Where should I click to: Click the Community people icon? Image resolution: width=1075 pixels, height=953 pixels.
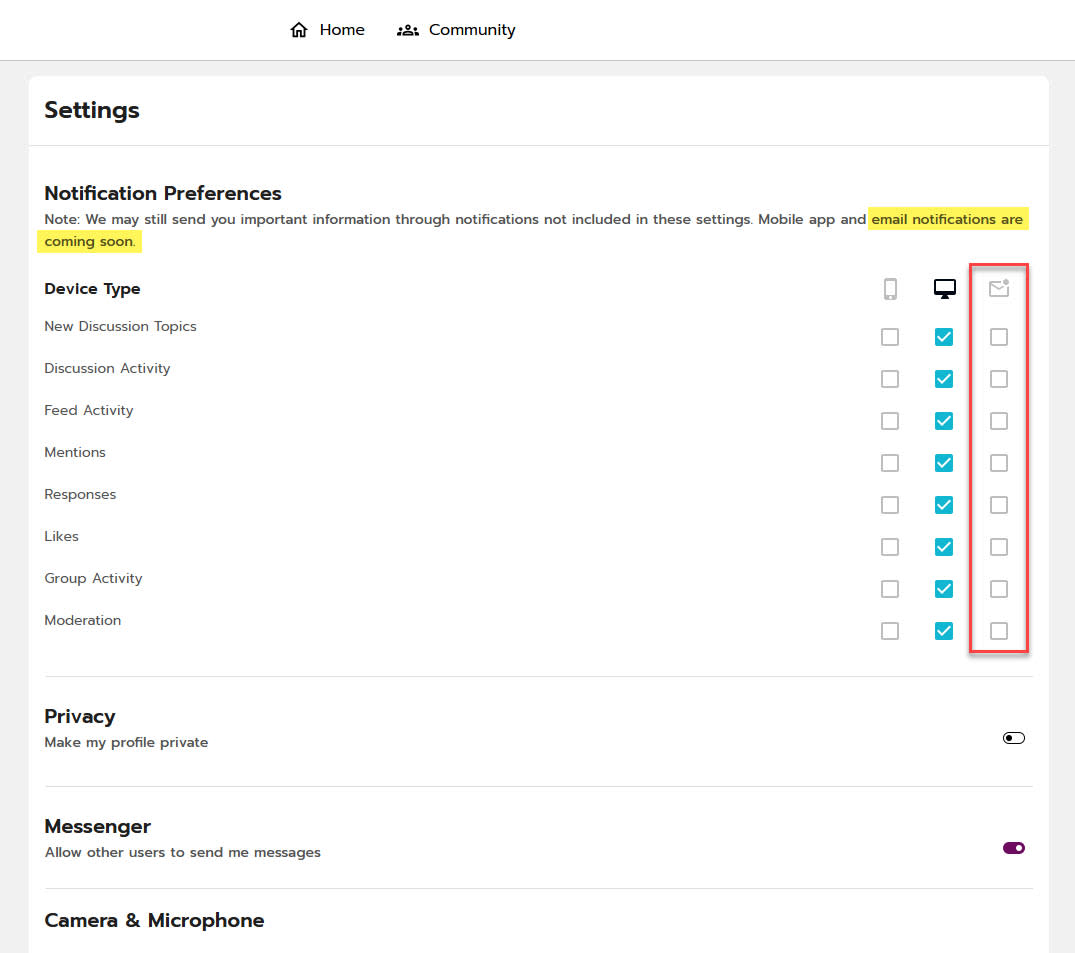click(408, 30)
